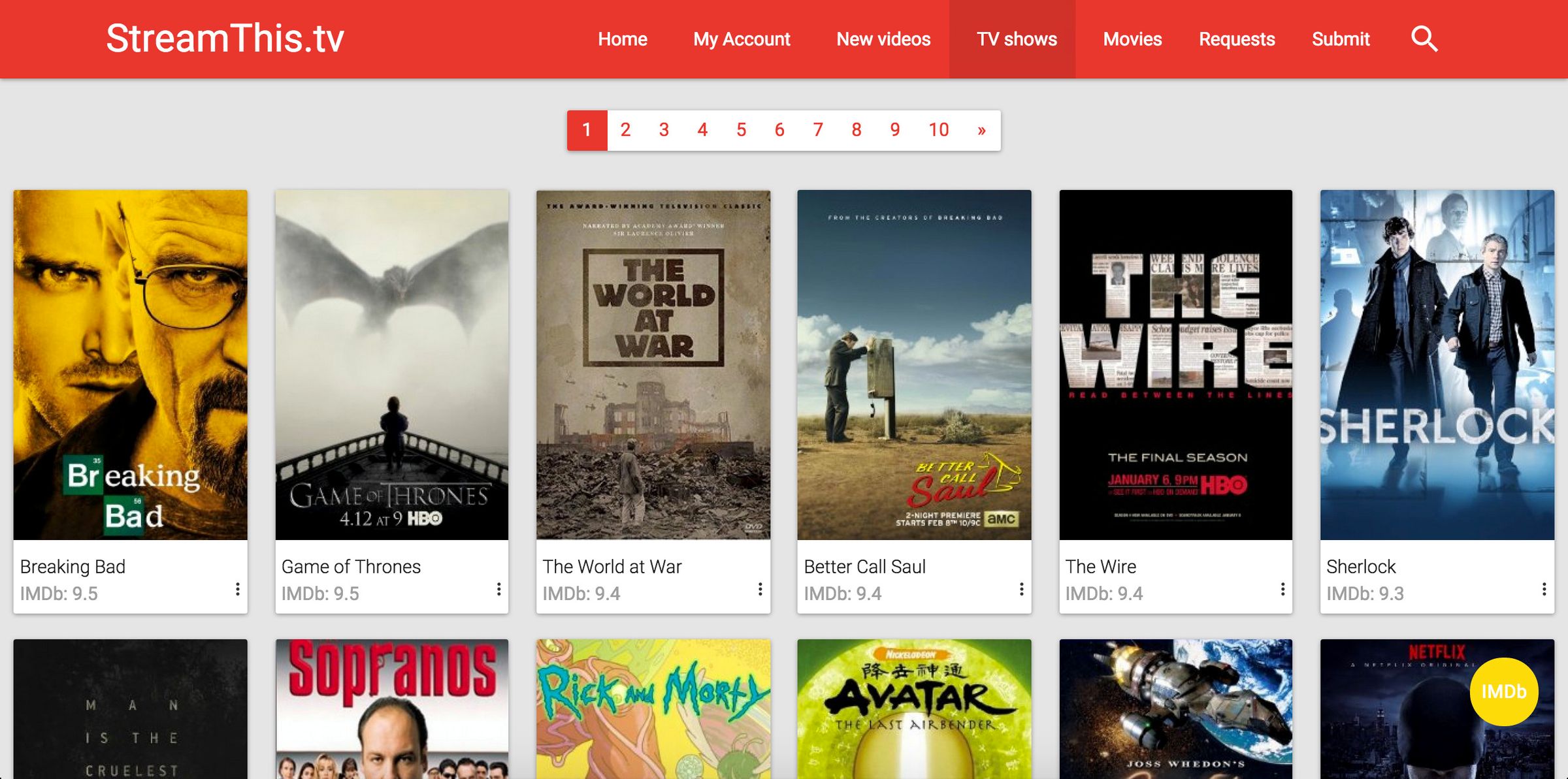Open the Better Call Saul poster

coord(915,365)
